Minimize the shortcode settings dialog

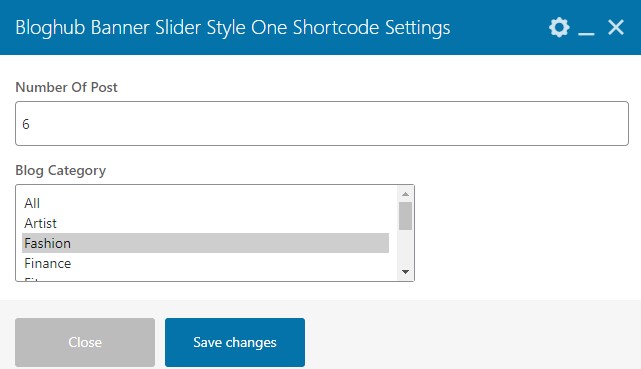[x=586, y=27]
